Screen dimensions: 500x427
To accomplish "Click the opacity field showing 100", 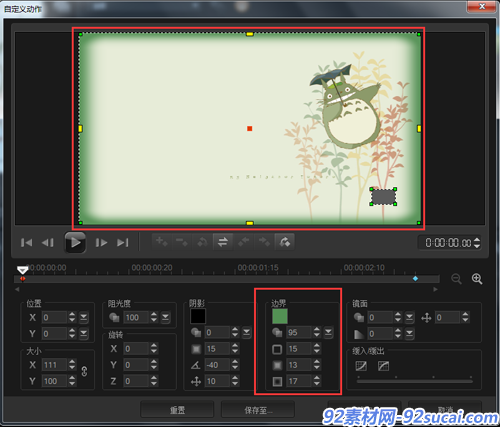I will (x=136, y=317).
